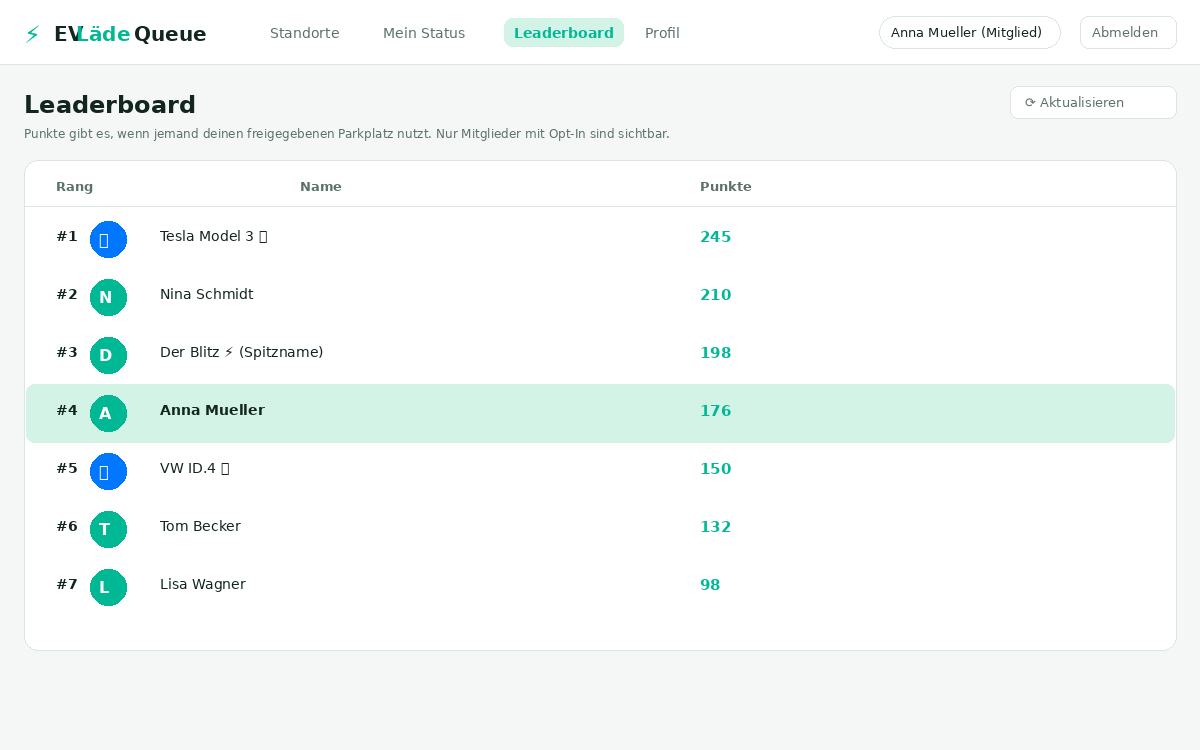Go to Mein Status tab
This screenshot has width=1200, height=750.
[424, 33]
